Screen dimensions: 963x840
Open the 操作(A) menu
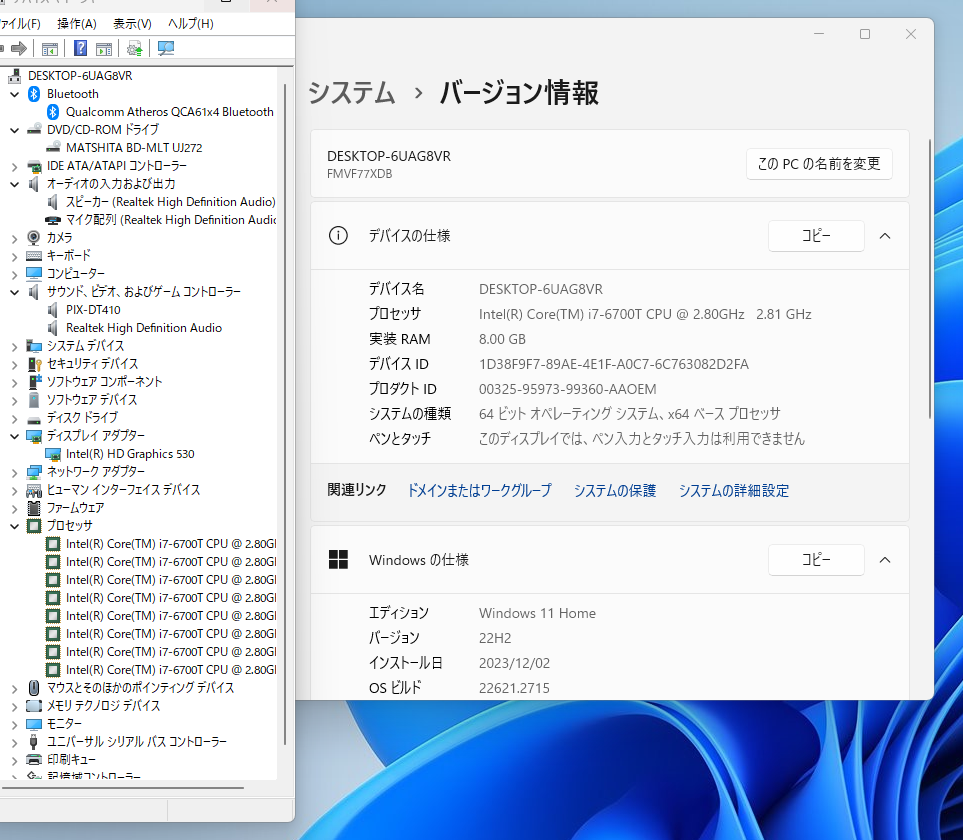[77, 23]
